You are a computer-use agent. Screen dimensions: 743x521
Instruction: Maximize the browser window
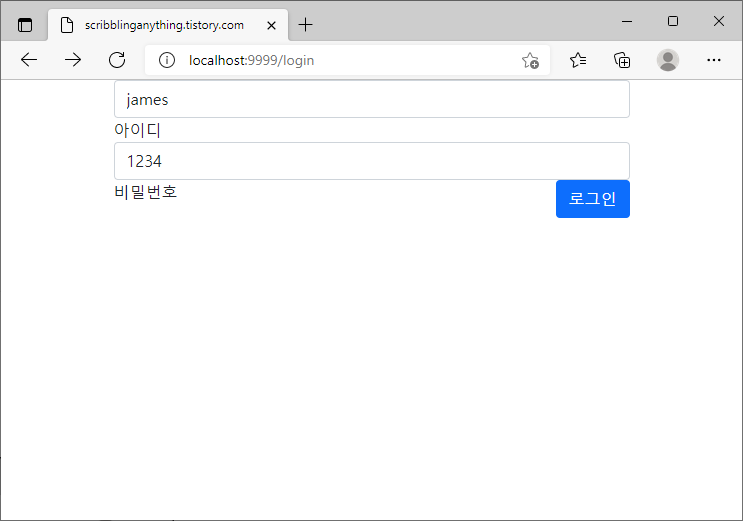click(673, 21)
